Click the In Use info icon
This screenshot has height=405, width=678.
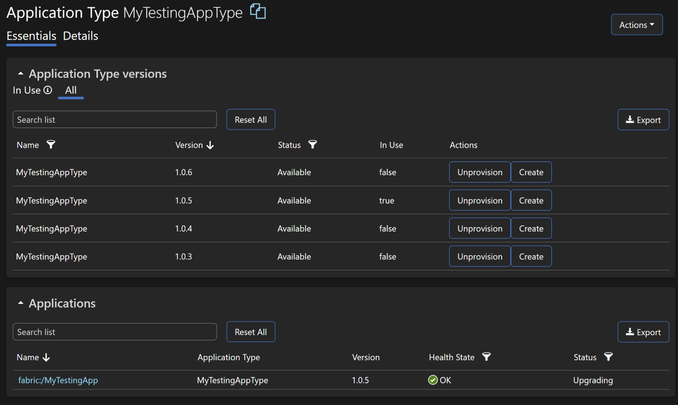tap(47, 90)
